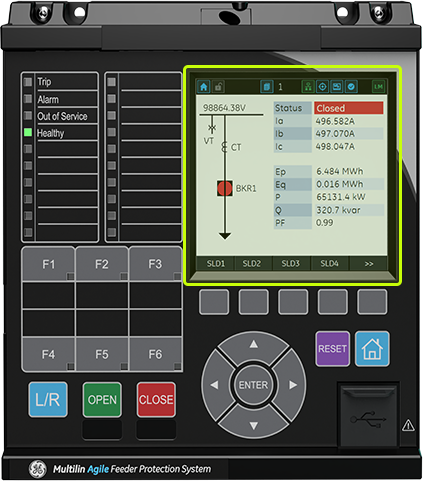Push the green OPEN breaker button

[102, 399]
